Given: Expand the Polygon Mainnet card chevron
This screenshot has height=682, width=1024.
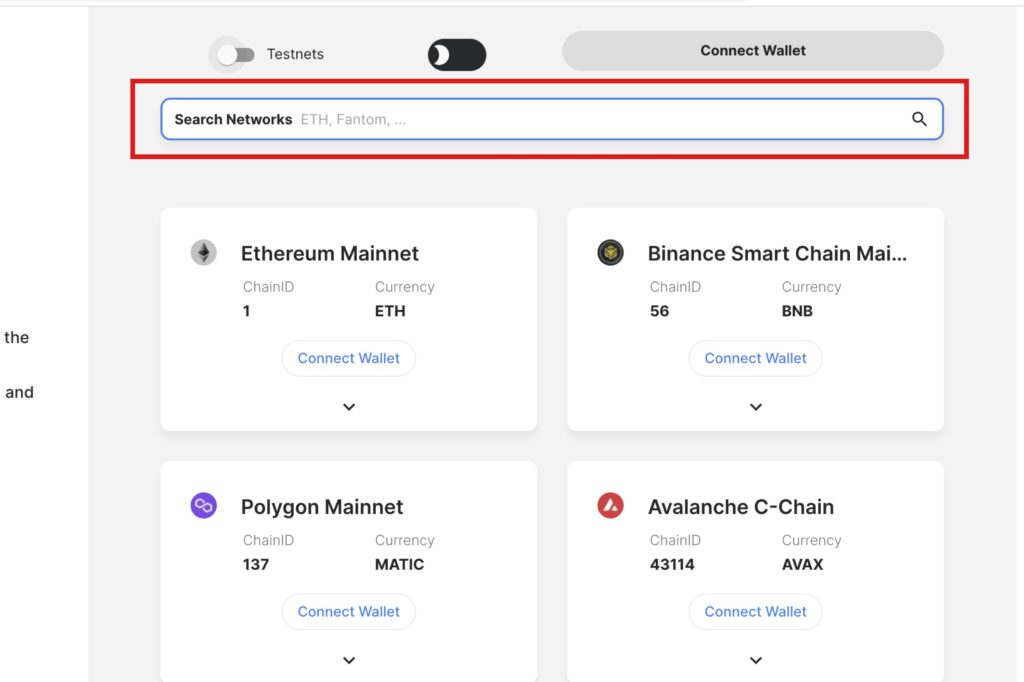Looking at the screenshot, I should (349, 660).
